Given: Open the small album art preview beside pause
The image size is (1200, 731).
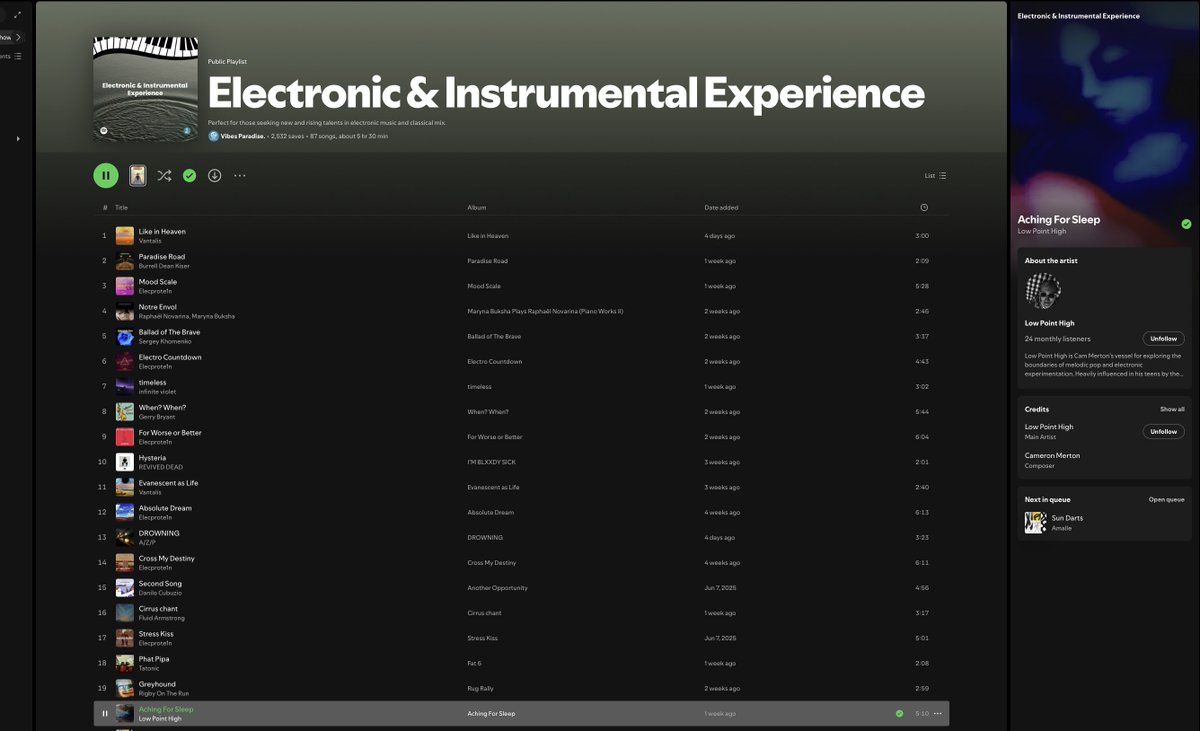Looking at the screenshot, I should click(138, 175).
